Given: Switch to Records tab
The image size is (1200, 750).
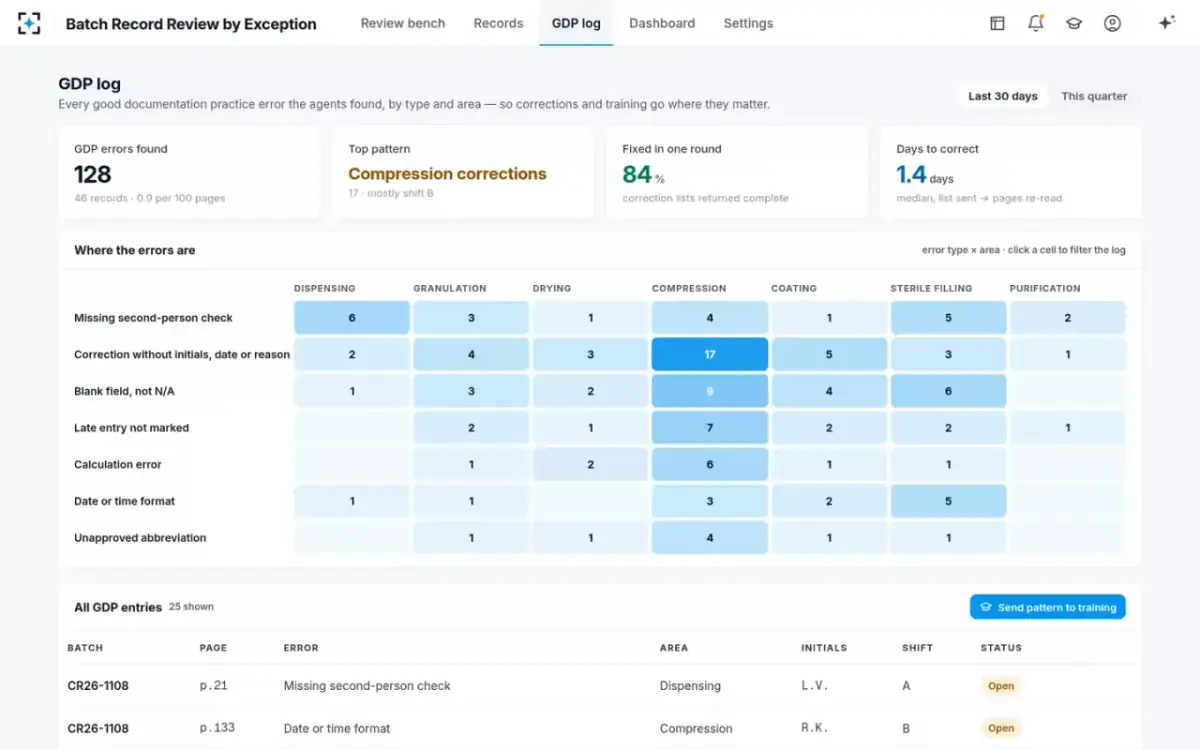Looking at the screenshot, I should click(x=498, y=23).
